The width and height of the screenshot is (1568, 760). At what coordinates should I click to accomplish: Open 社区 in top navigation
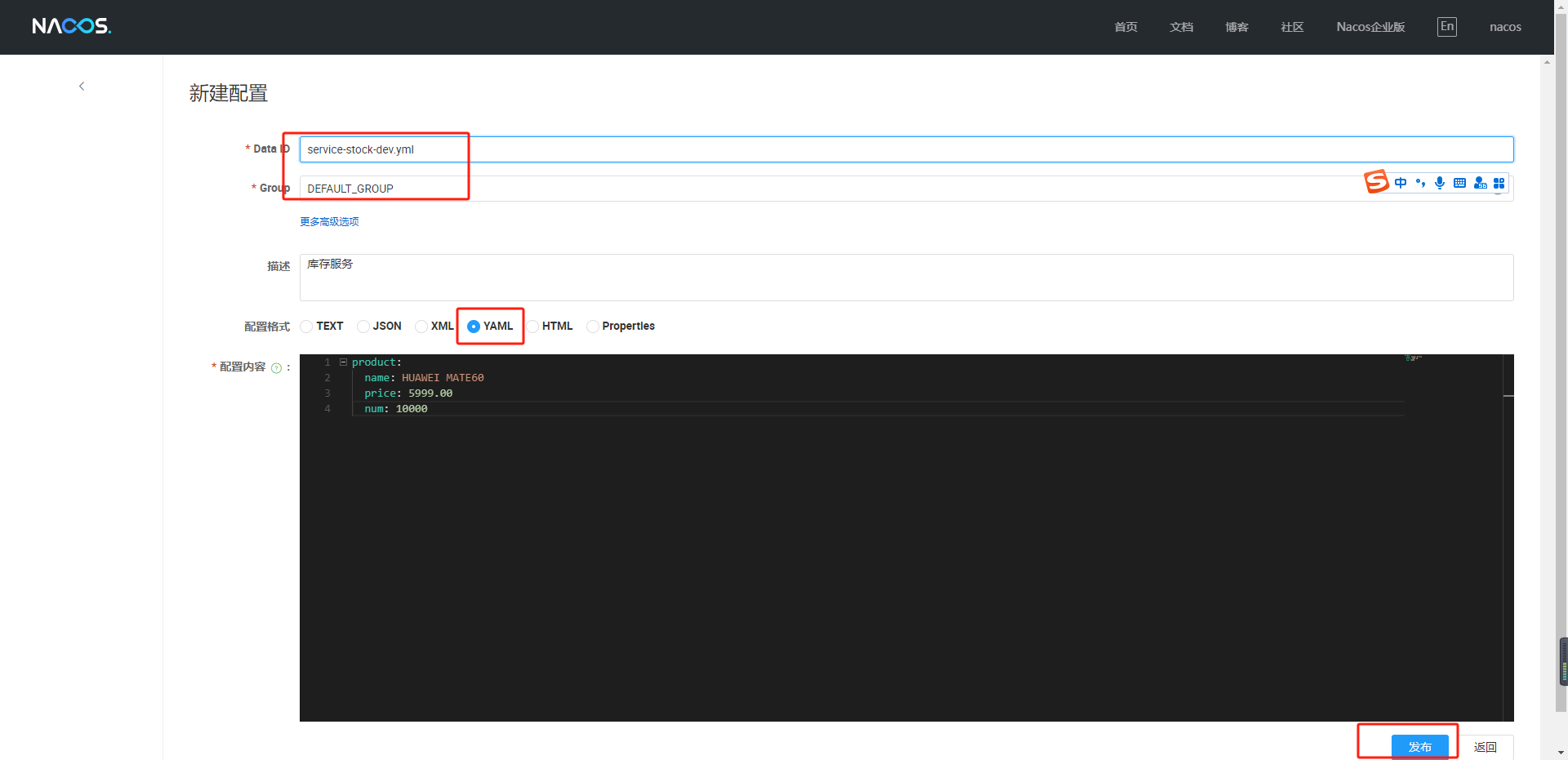1293,27
